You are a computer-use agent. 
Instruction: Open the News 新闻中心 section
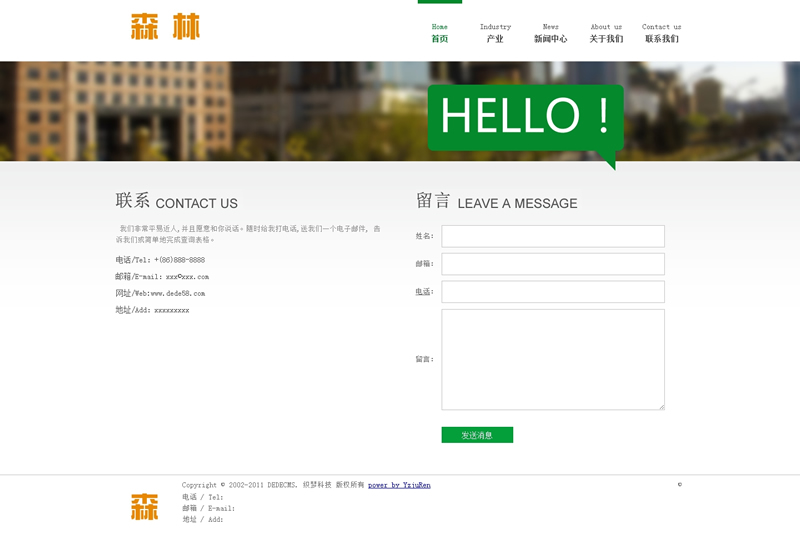pos(550,33)
